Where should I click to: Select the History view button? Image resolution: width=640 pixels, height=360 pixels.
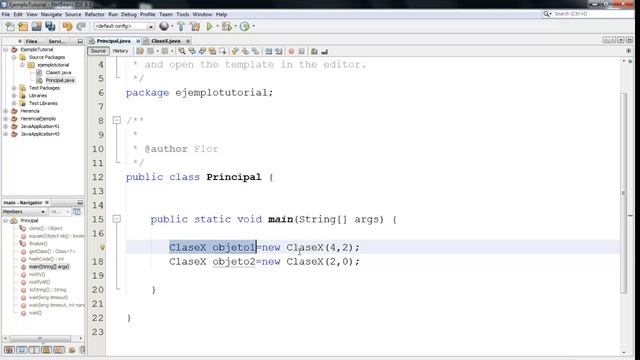coord(120,51)
